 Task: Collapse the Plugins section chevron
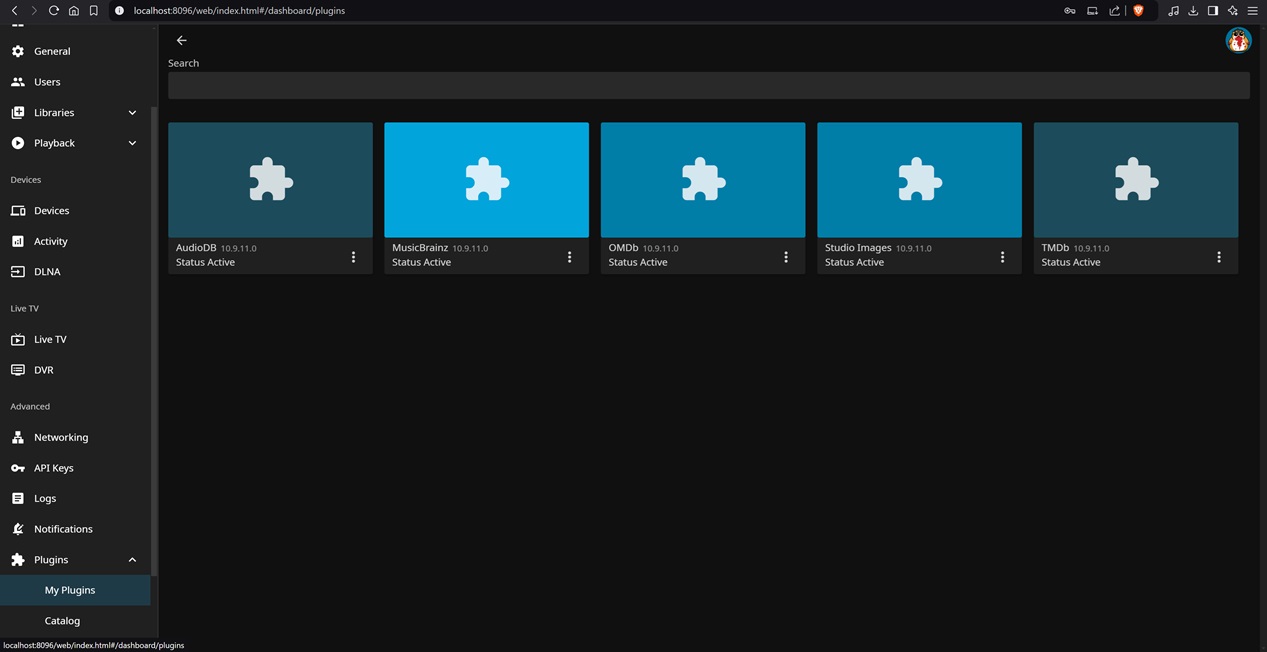tap(132, 560)
